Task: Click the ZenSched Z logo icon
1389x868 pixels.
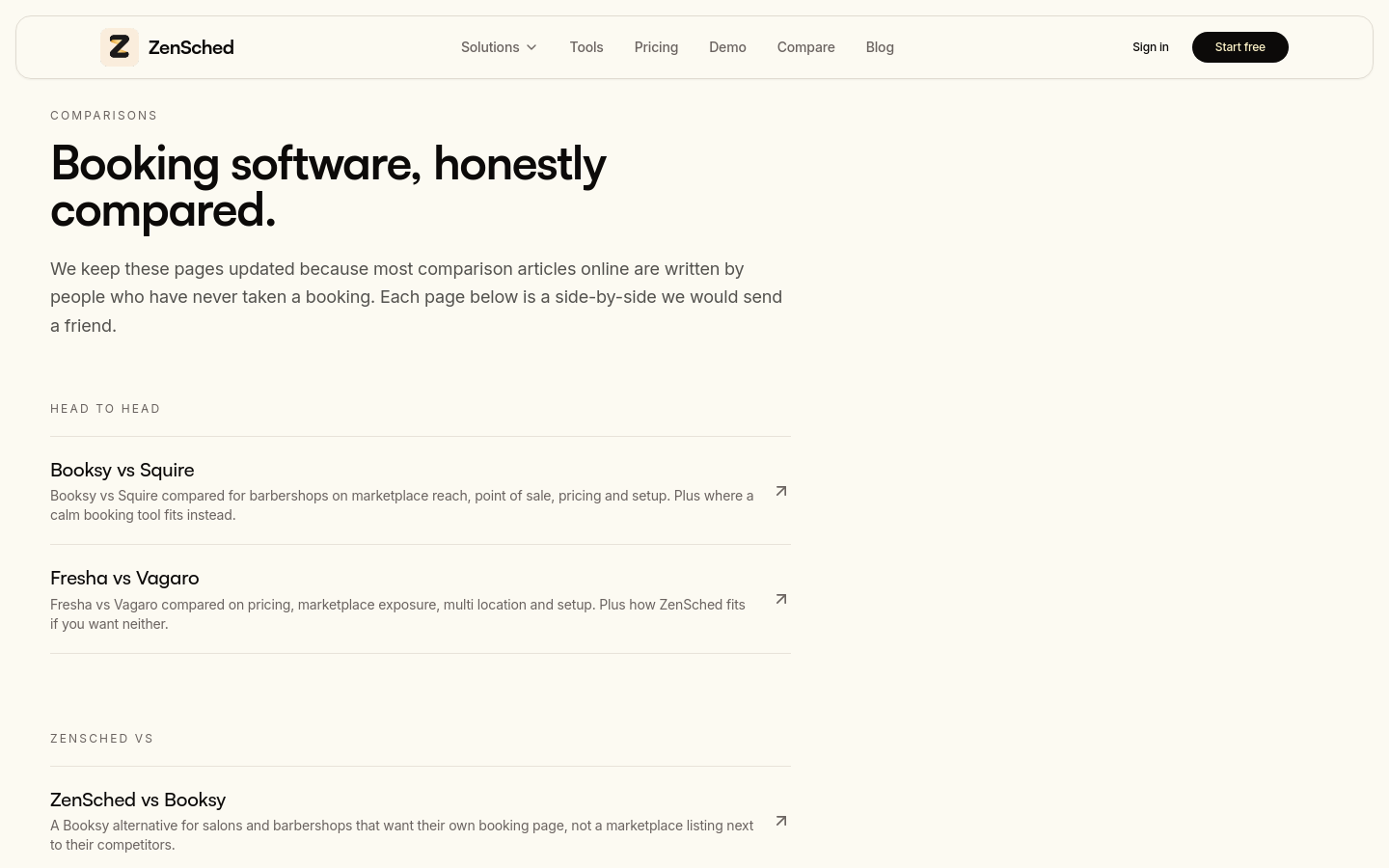Action: (x=120, y=47)
